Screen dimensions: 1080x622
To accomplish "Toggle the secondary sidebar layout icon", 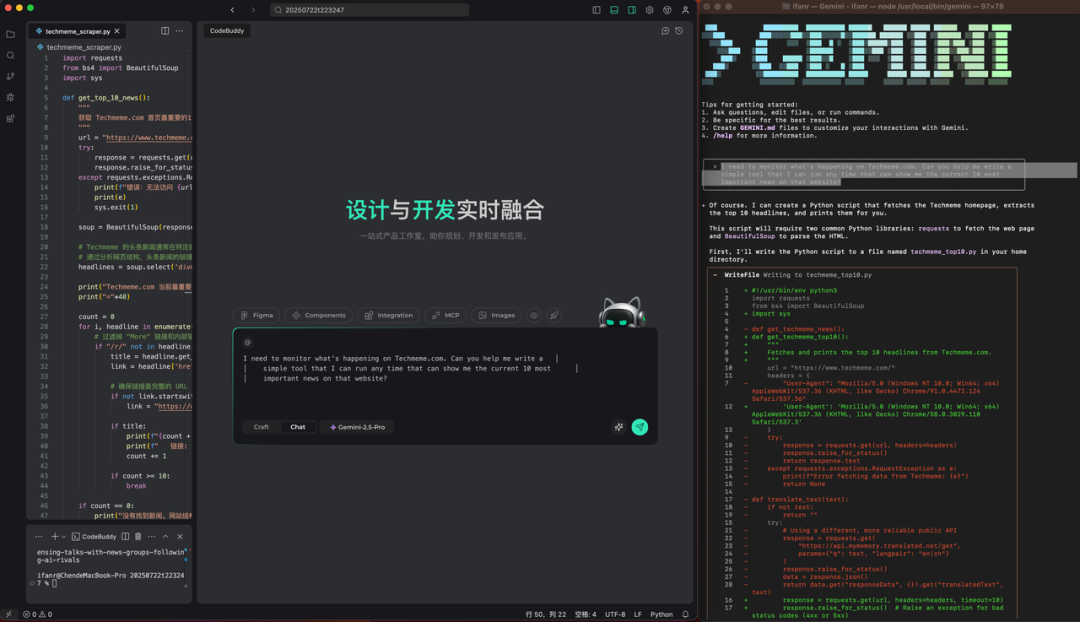I will [632, 10].
